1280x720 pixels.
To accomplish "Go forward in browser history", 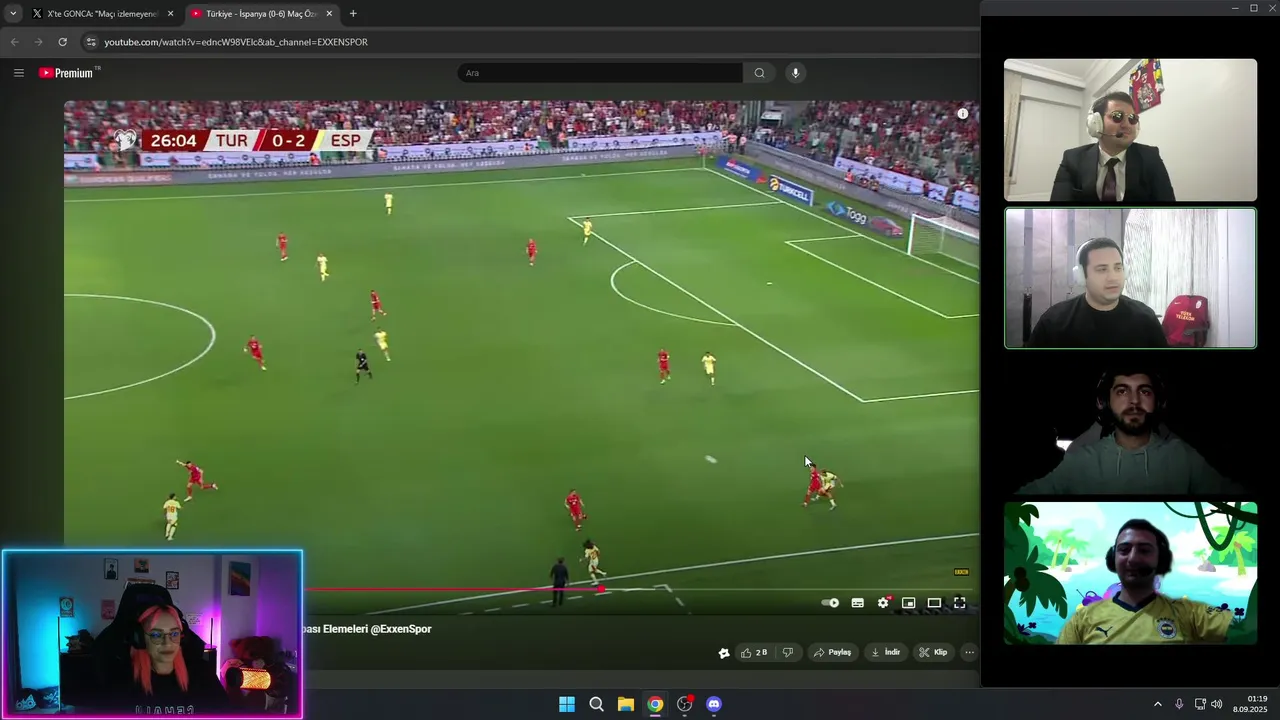I will coord(38,42).
